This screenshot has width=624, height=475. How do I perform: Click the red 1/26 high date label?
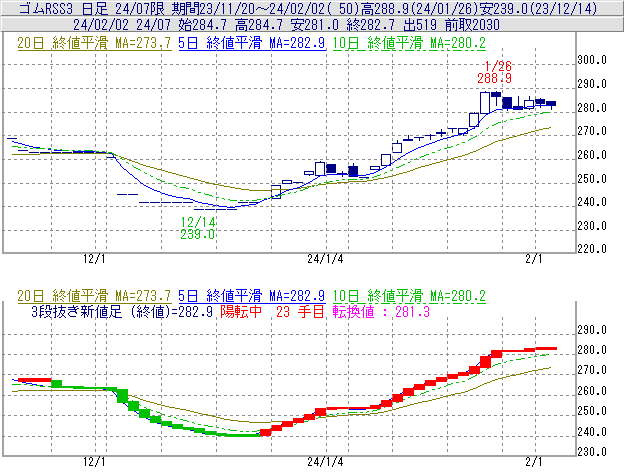(x=498, y=66)
